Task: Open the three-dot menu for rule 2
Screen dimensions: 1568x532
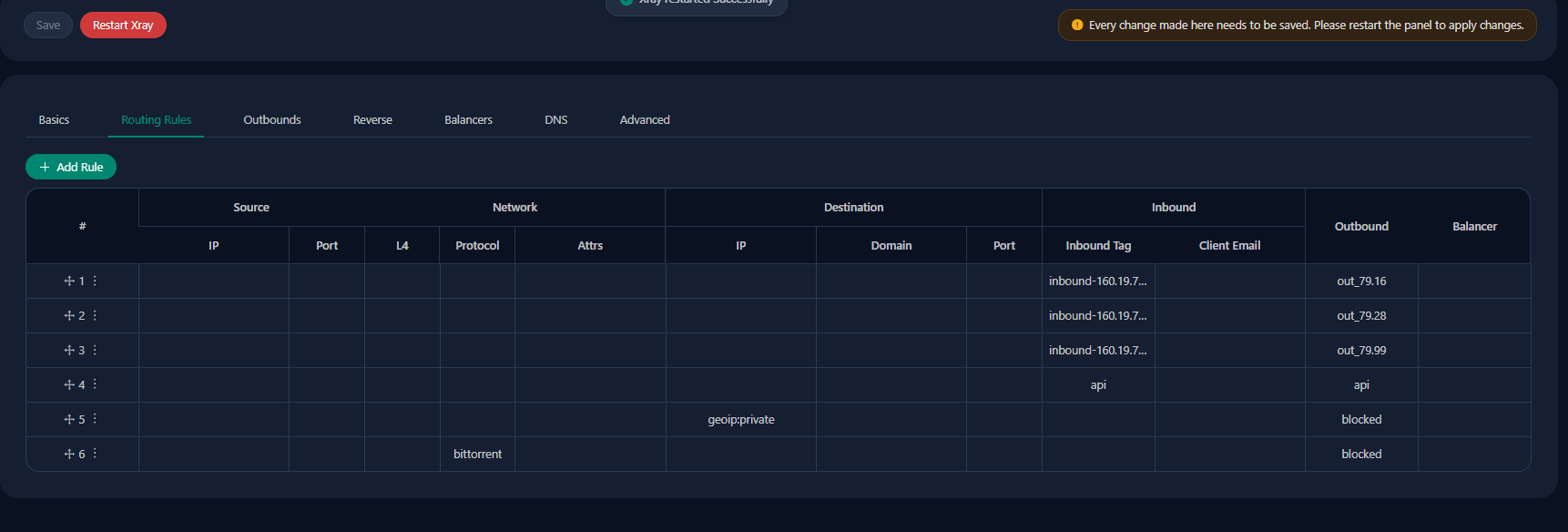Action: coord(95,315)
